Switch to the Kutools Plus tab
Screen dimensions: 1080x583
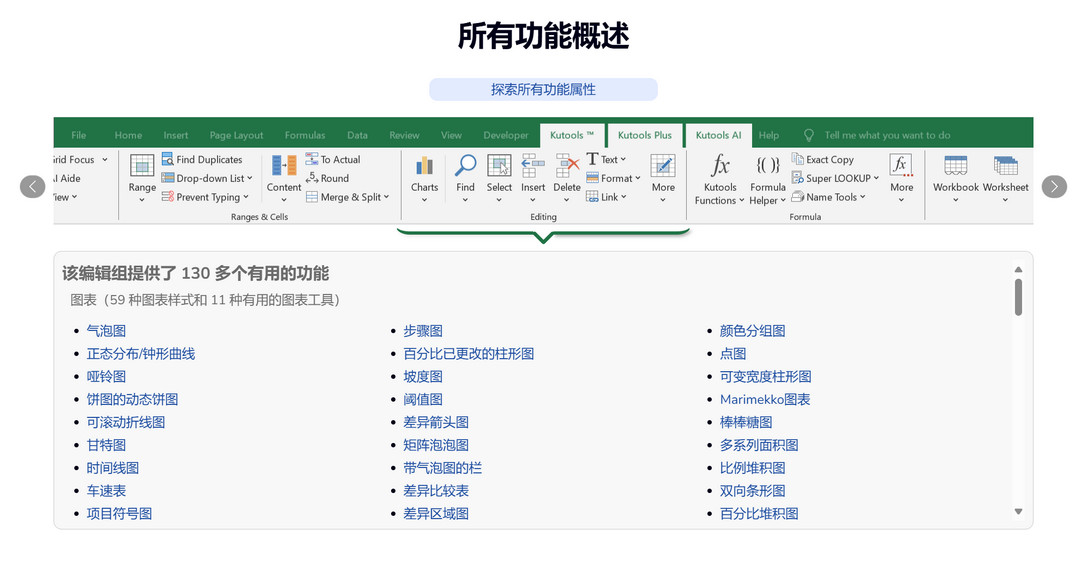coord(645,135)
